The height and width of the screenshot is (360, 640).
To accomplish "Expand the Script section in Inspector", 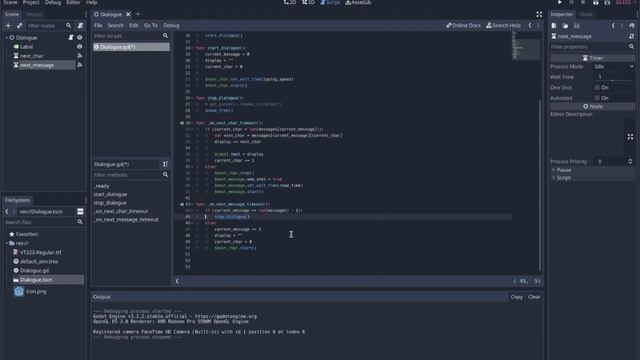I will pos(553,178).
